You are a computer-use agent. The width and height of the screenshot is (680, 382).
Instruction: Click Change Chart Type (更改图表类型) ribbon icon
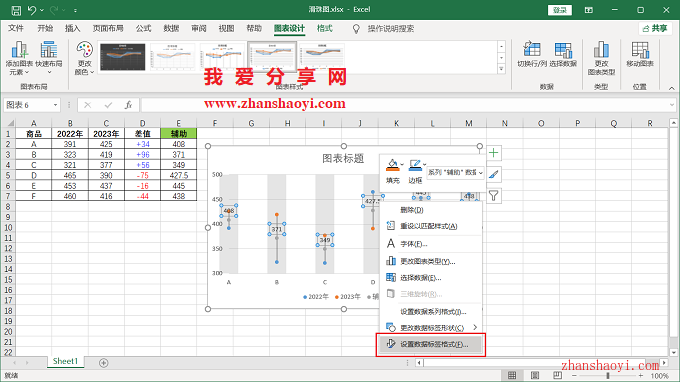601,58
